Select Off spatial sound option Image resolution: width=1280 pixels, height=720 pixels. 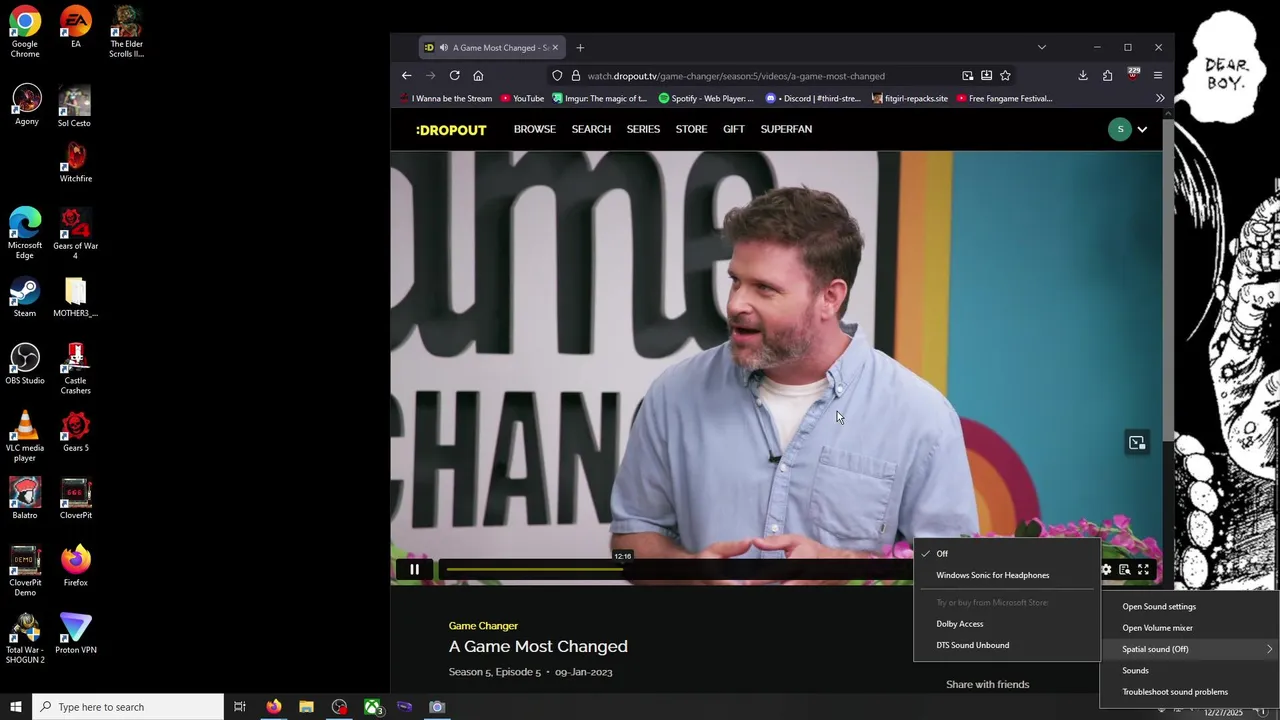1007,554
